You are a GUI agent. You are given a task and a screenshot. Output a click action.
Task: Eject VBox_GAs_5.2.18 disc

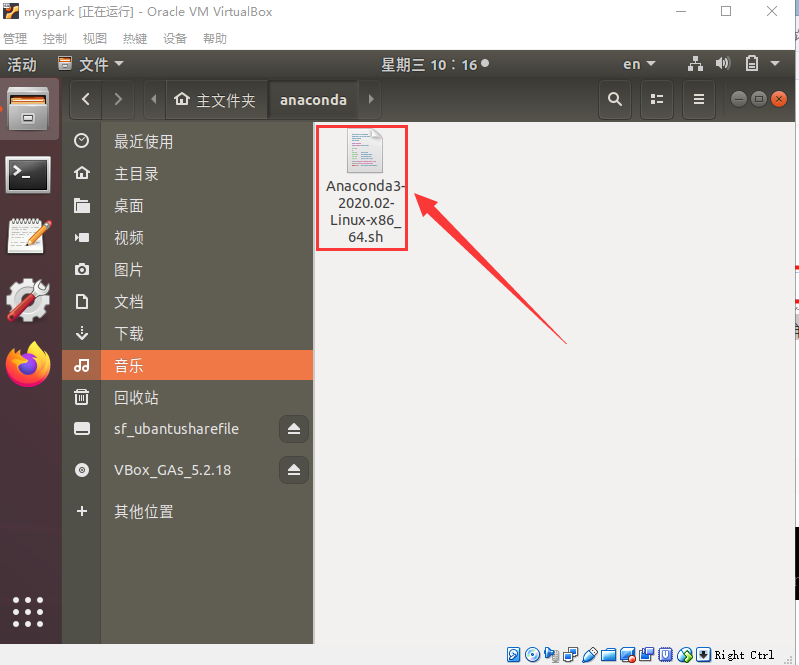(294, 470)
